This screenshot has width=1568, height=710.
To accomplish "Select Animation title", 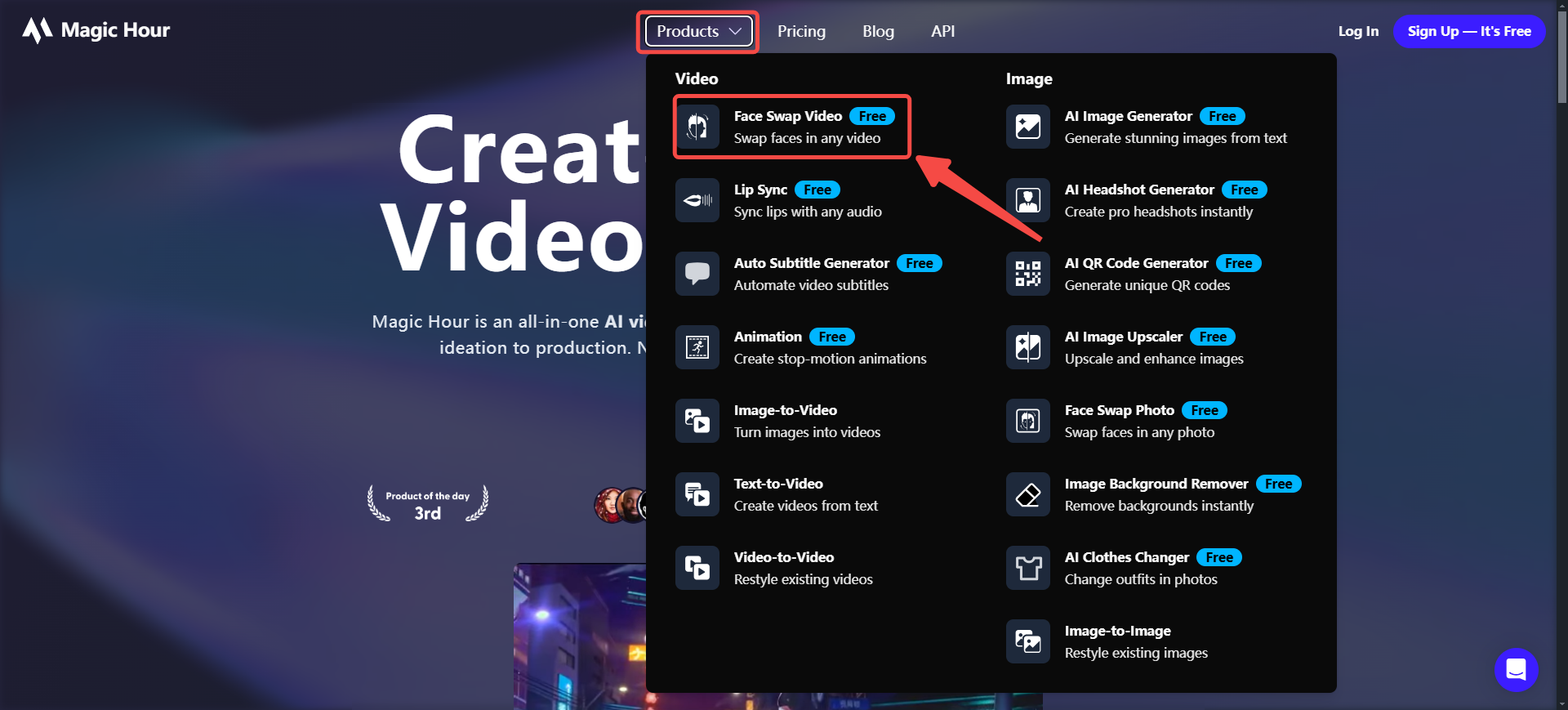I will coord(768,337).
